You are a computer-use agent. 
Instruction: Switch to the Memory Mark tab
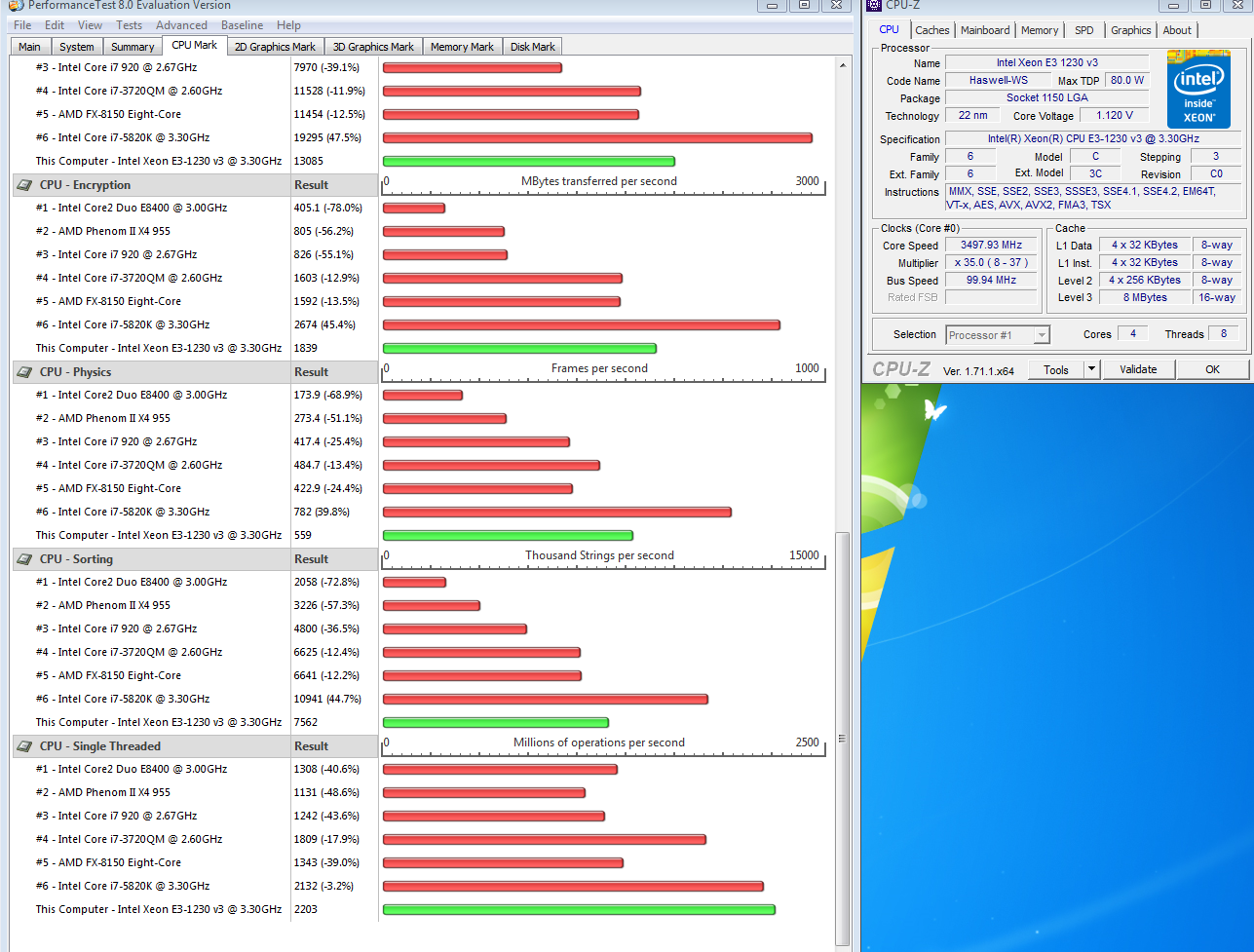pos(462,47)
